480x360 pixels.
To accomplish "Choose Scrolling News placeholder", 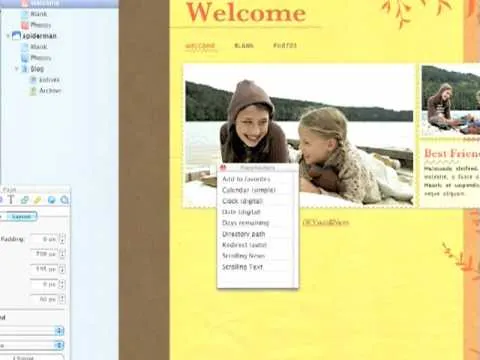I will tap(243, 256).
